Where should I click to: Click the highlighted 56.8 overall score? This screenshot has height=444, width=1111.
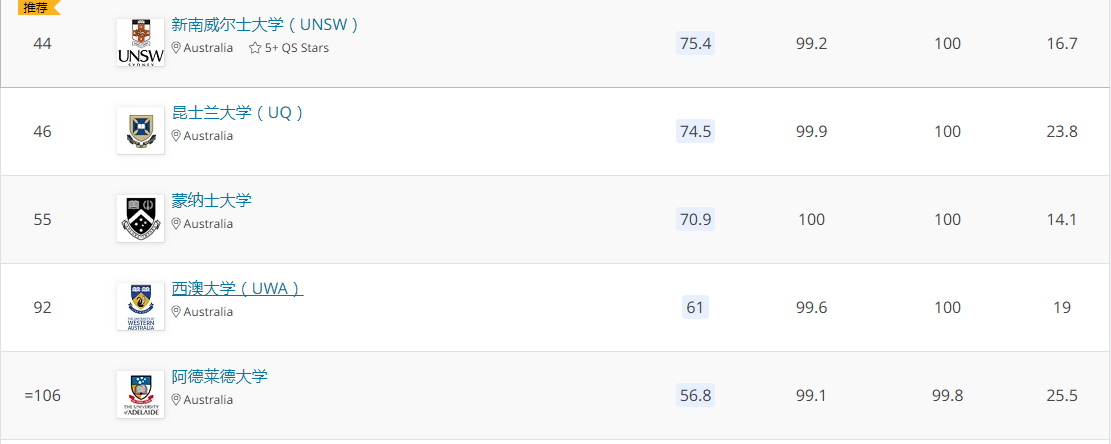tap(695, 395)
